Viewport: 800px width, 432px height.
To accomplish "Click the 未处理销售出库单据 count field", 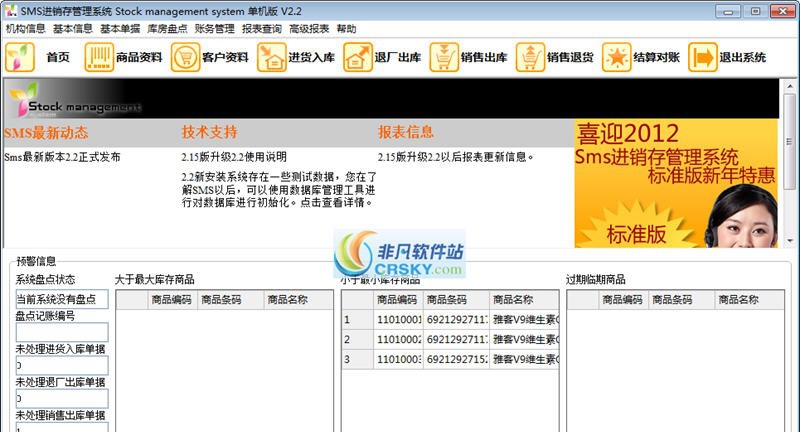I will click(62, 427).
